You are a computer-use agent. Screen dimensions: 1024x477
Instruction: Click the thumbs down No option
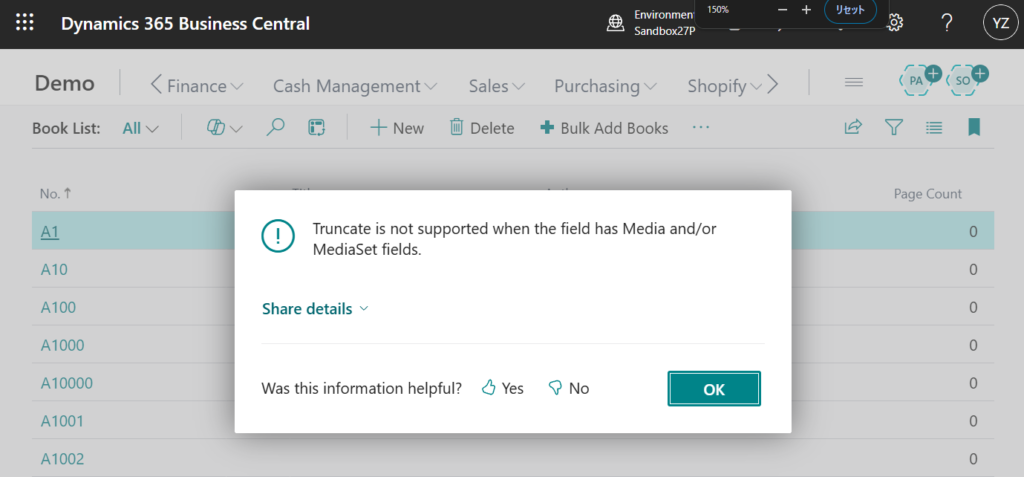(568, 388)
